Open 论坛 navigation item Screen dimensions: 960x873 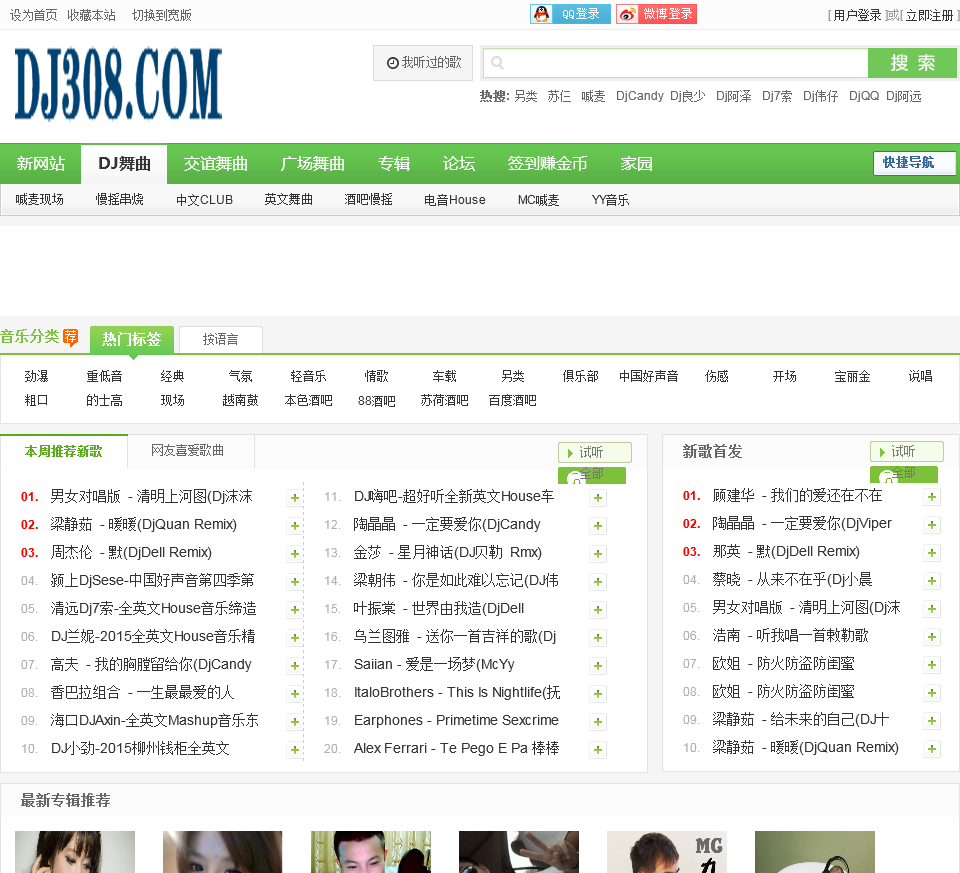pos(459,164)
